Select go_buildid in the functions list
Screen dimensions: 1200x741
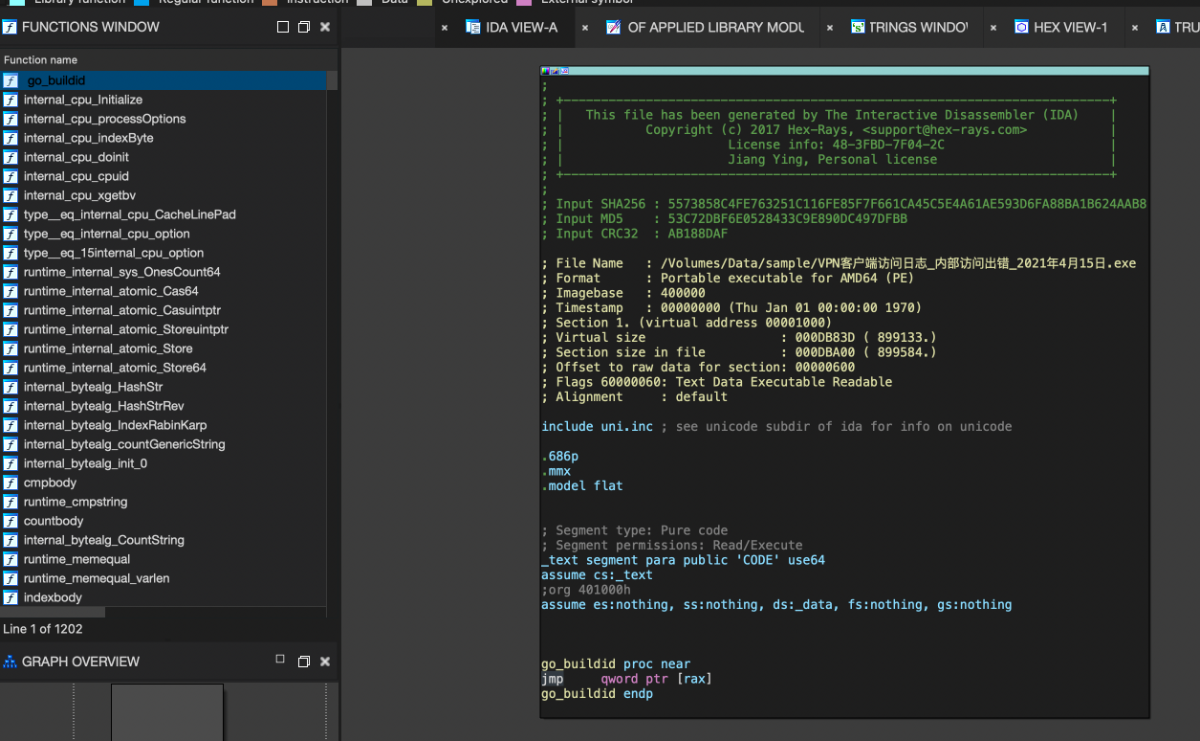(x=163, y=81)
